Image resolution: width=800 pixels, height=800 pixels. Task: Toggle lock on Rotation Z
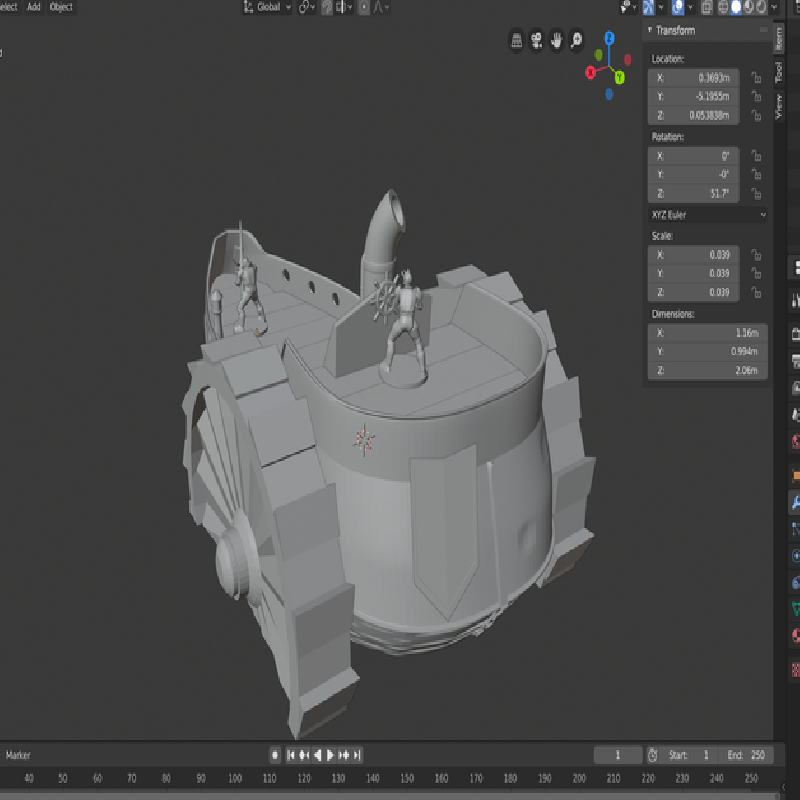click(757, 193)
